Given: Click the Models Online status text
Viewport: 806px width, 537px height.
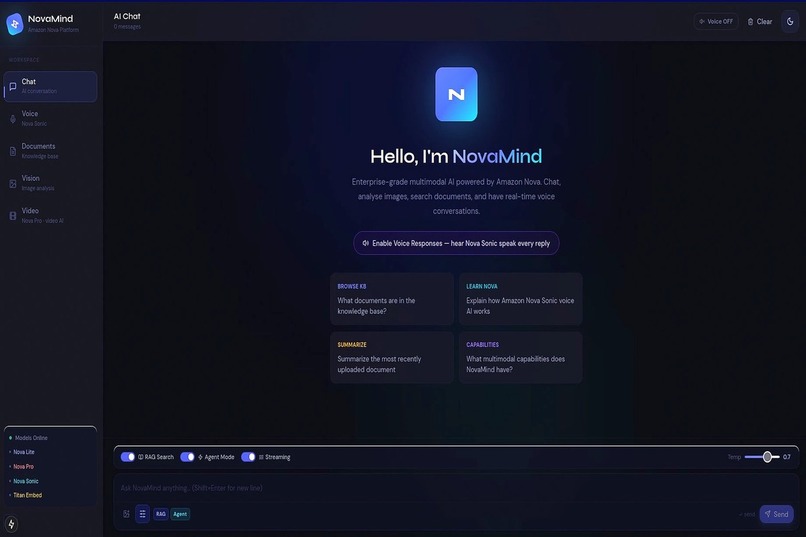Looking at the screenshot, I should click(x=31, y=438).
